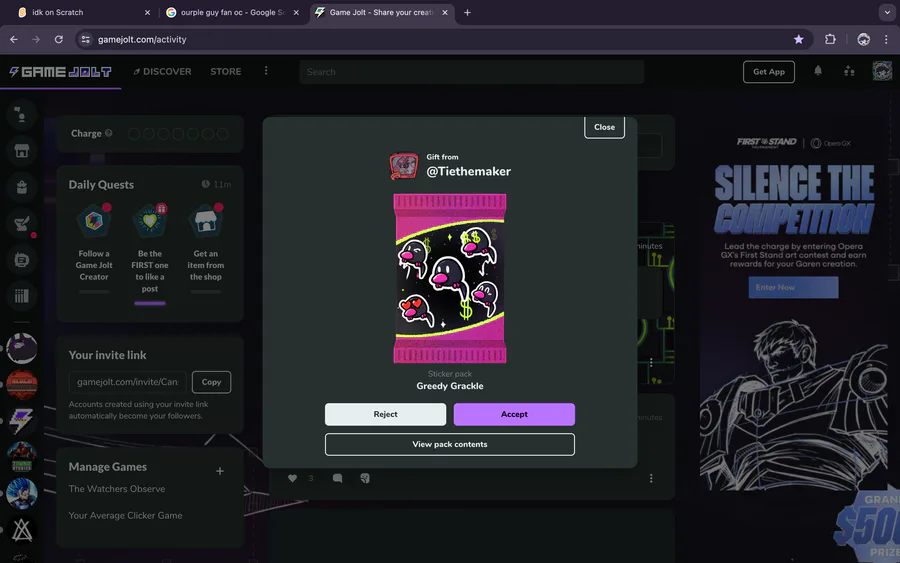The height and width of the screenshot is (563, 900).
Task: Click the gamejolt.com/activity address bar
Action: [442, 39]
